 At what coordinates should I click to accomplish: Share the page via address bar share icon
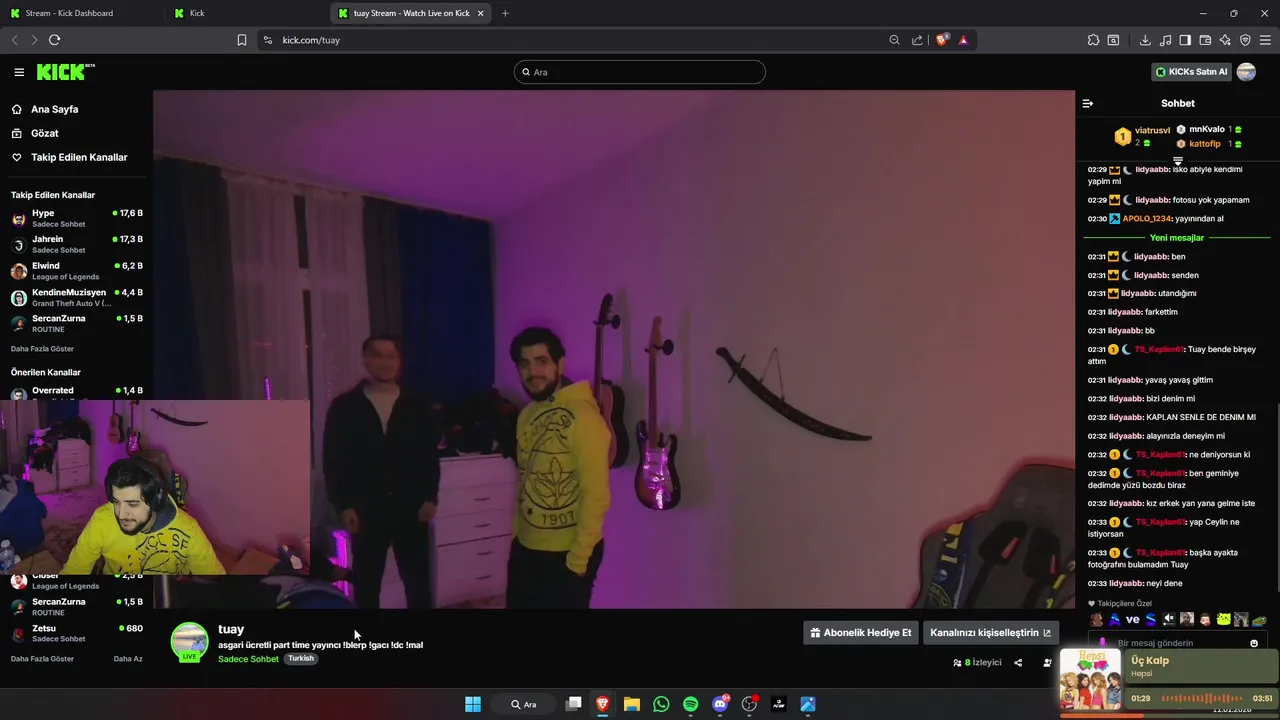tap(917, 40)
